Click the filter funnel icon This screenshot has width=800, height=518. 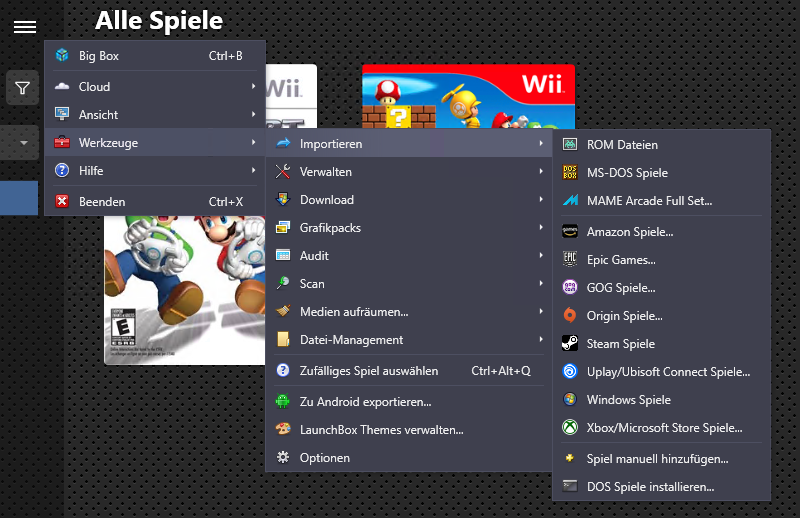(23, 88)
